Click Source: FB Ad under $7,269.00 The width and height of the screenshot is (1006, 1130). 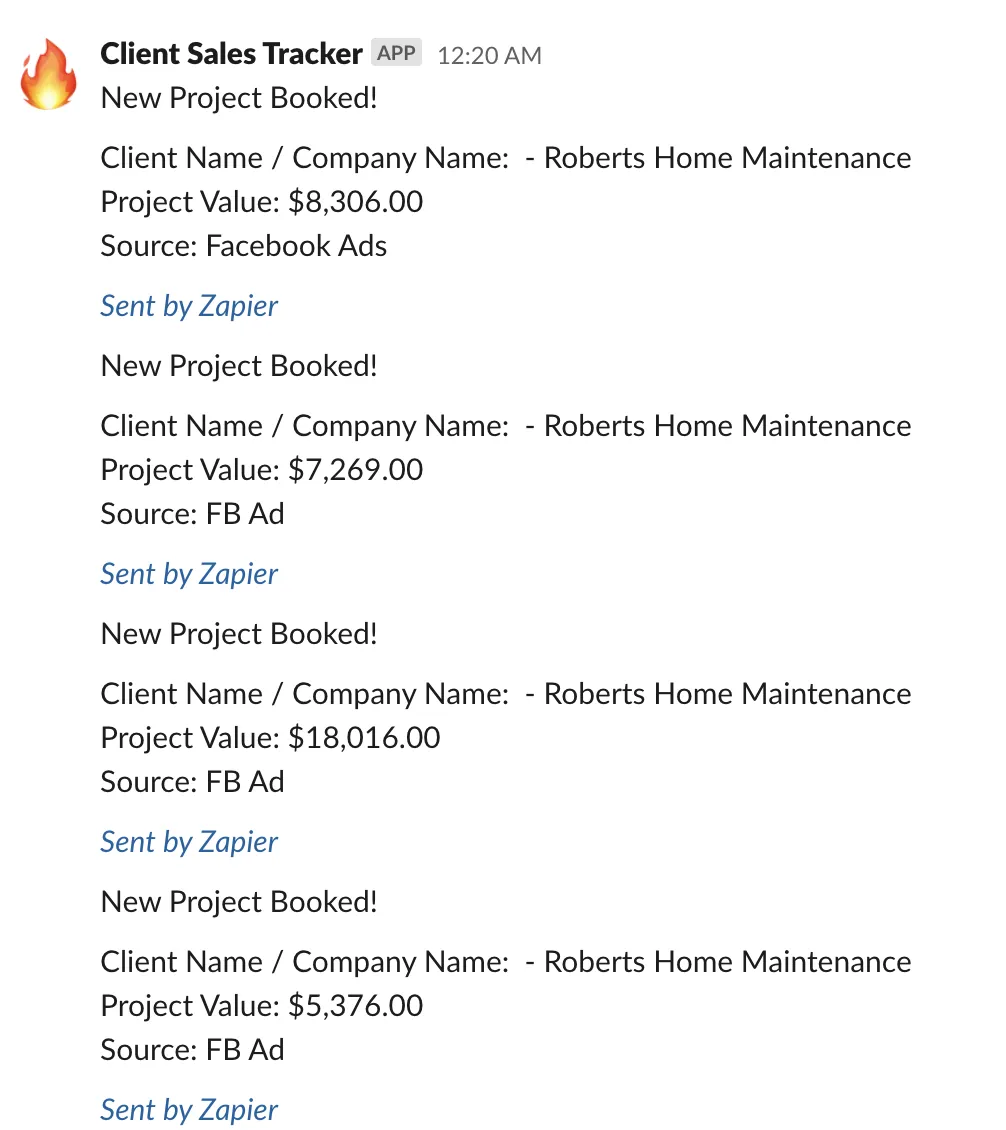click(x=192, y=514)
